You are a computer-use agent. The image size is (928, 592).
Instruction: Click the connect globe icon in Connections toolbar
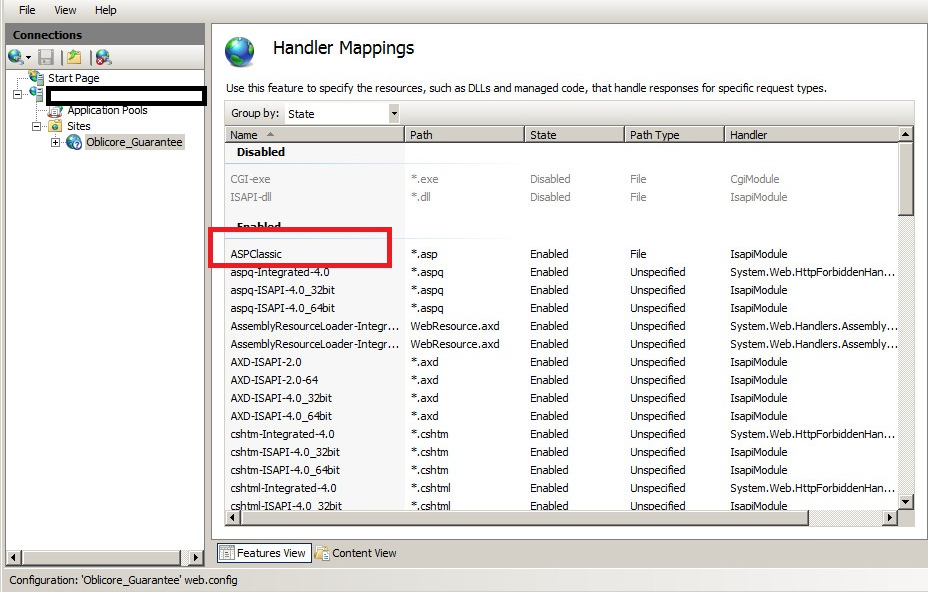tap(16, 57)
